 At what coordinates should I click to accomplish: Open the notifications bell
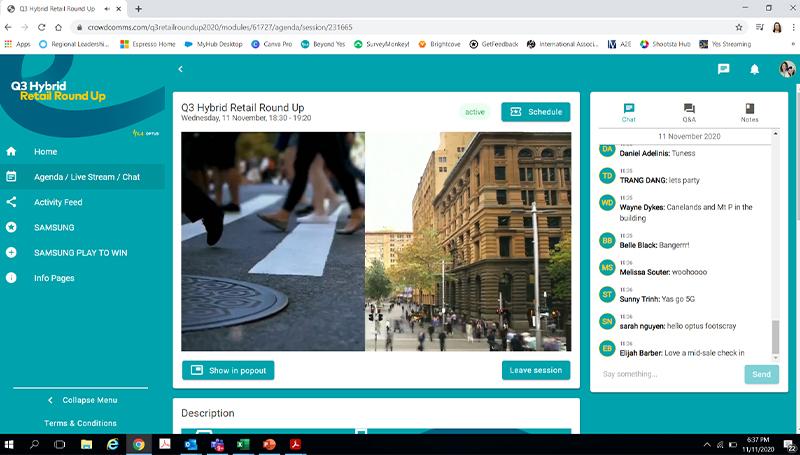(754, 69)
